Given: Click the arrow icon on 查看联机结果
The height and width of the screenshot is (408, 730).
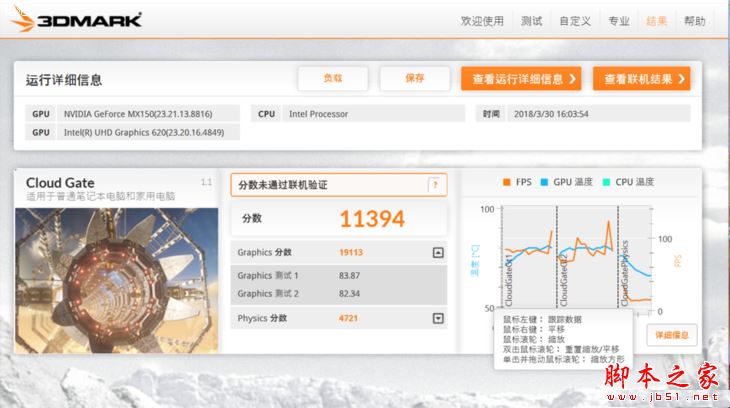Looking at the screenshot, I should pyautogui.click(x=681, y=79).
